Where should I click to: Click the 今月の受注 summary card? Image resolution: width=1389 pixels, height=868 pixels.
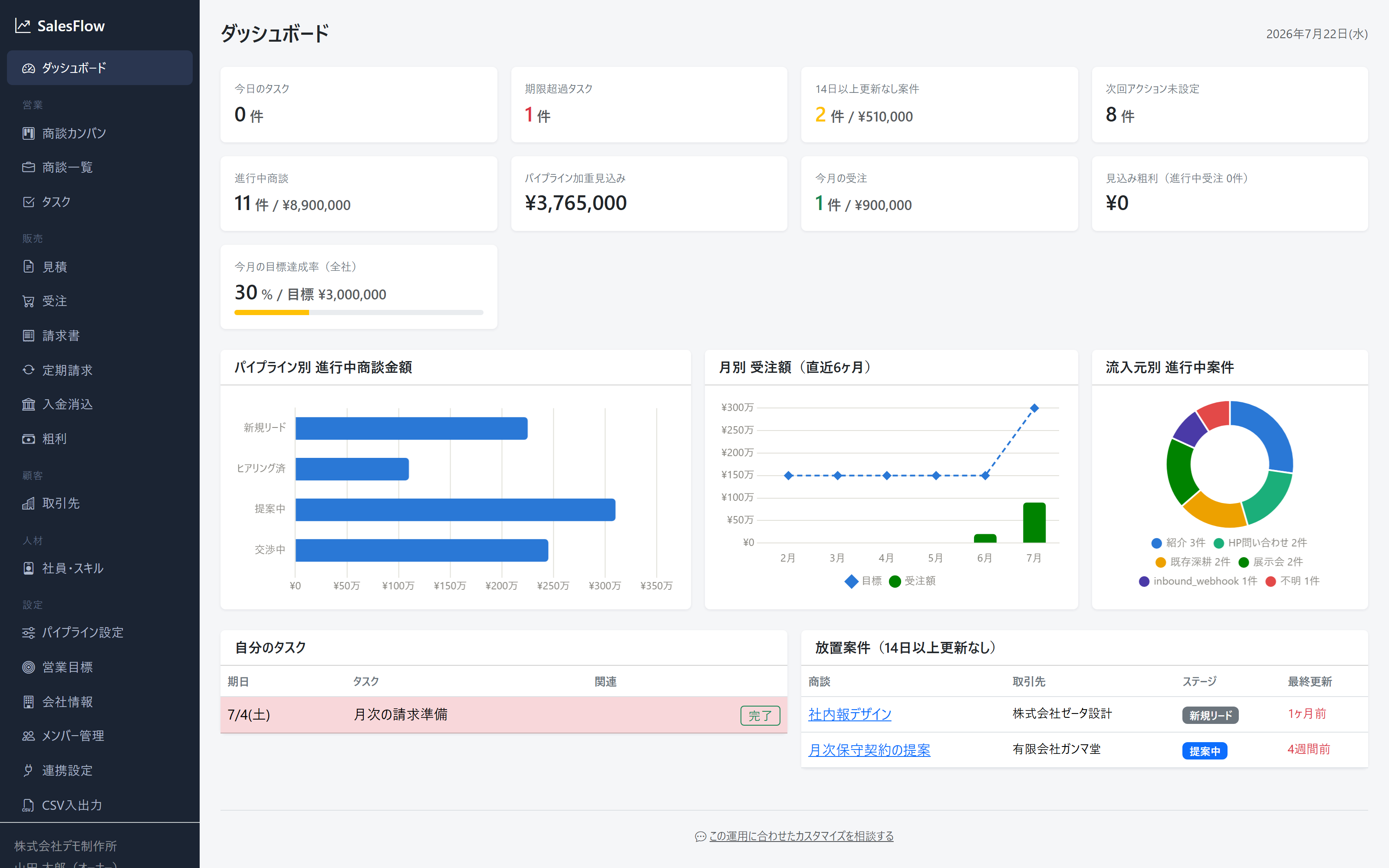pyautogui.click(x=939, y=194)
